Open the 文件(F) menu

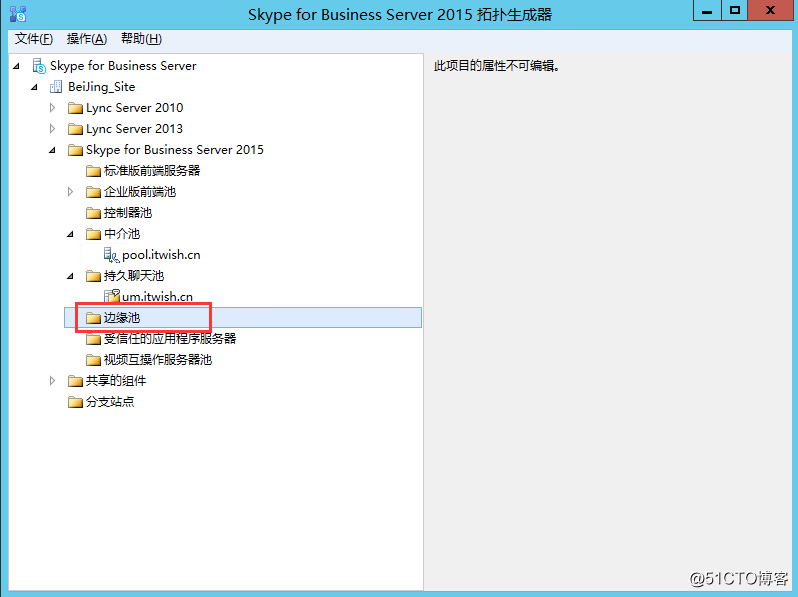pyautogui.click(x=34, y=39)
